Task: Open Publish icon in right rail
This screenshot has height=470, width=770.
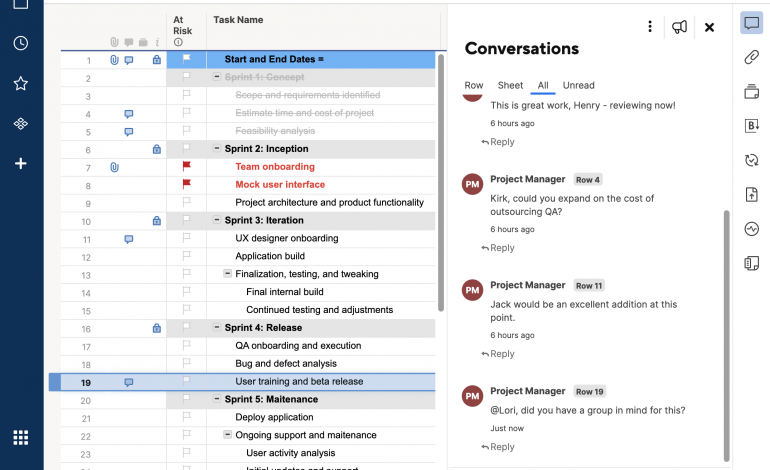Action: click(751, 194)
